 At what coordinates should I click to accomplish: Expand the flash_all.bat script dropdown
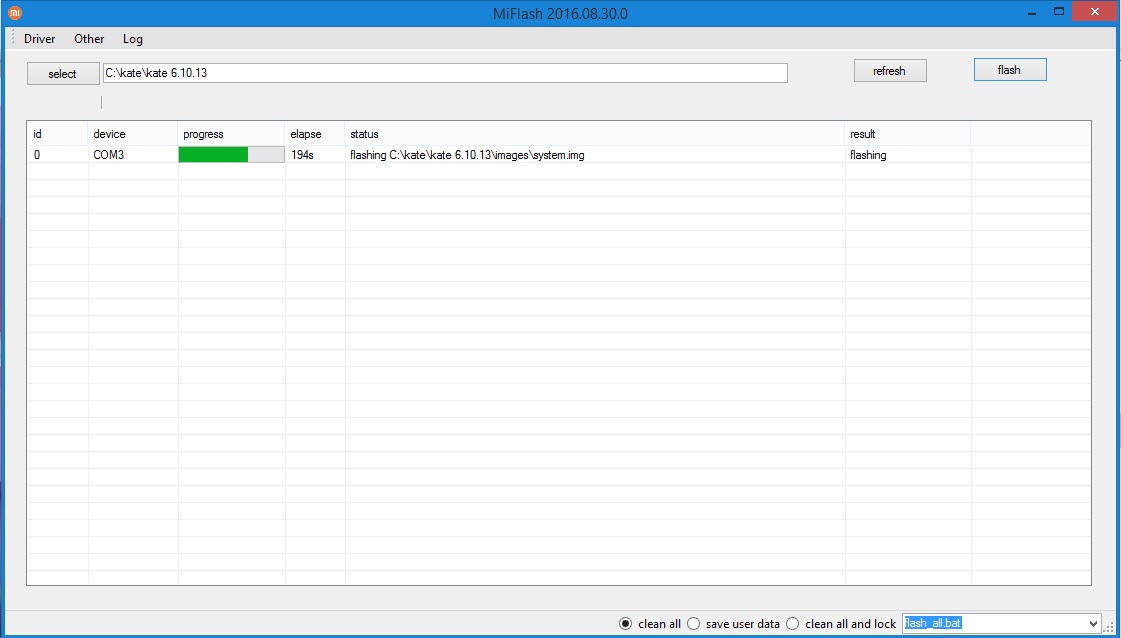tap(1092, 624)
